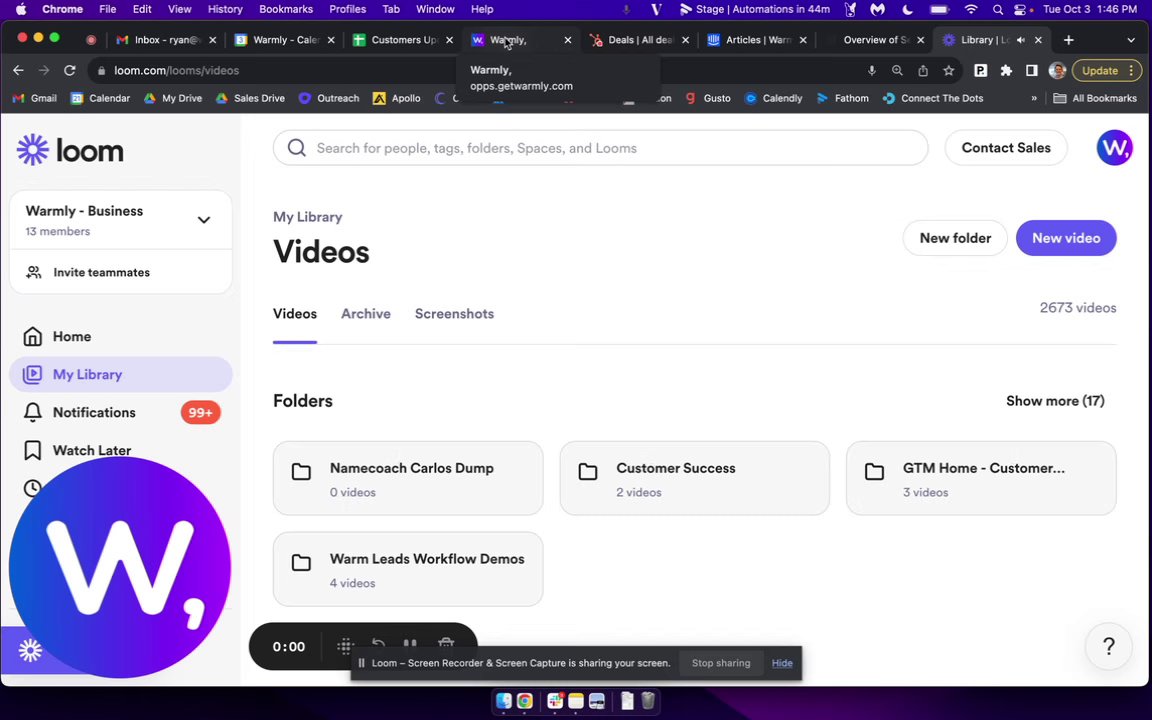Screen dimensions: 1152x720
Task: Open the P extension icon
Action: tap(980, 71)
